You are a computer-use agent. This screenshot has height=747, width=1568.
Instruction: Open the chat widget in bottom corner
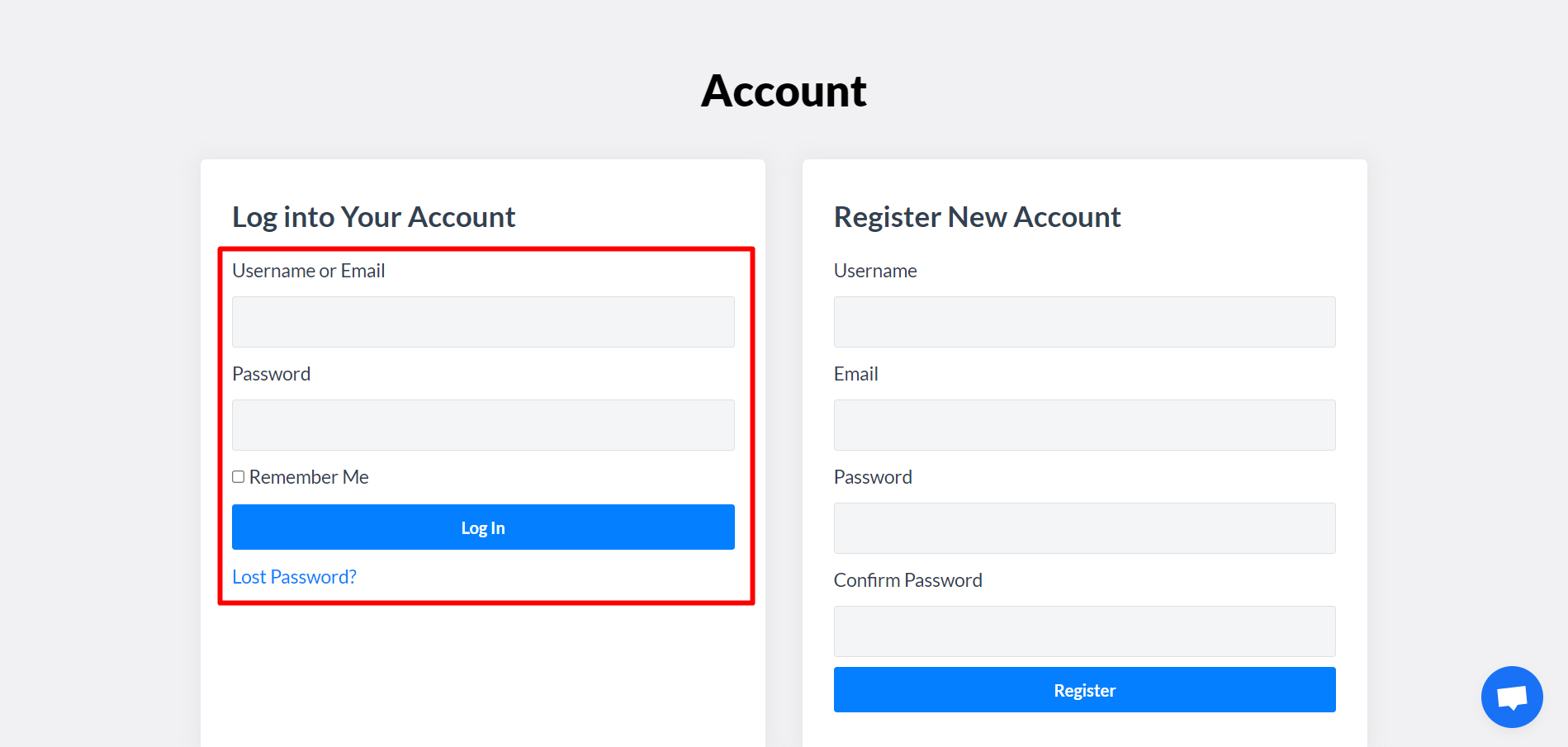pyautogui.click(x=1511, y=696)
